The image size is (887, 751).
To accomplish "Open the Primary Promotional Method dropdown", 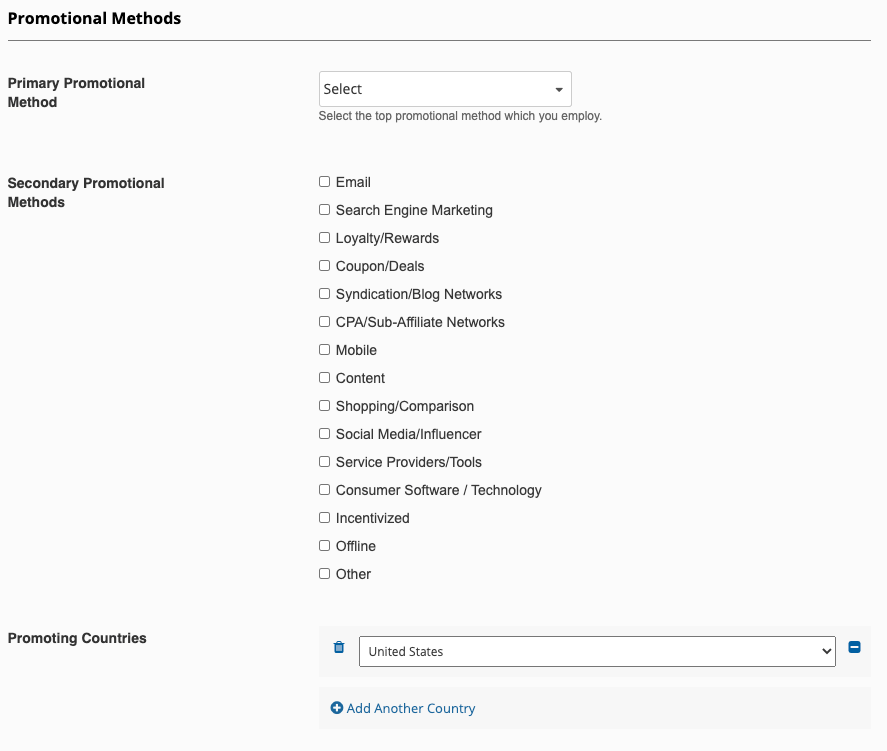I will [x=445, y=89].
